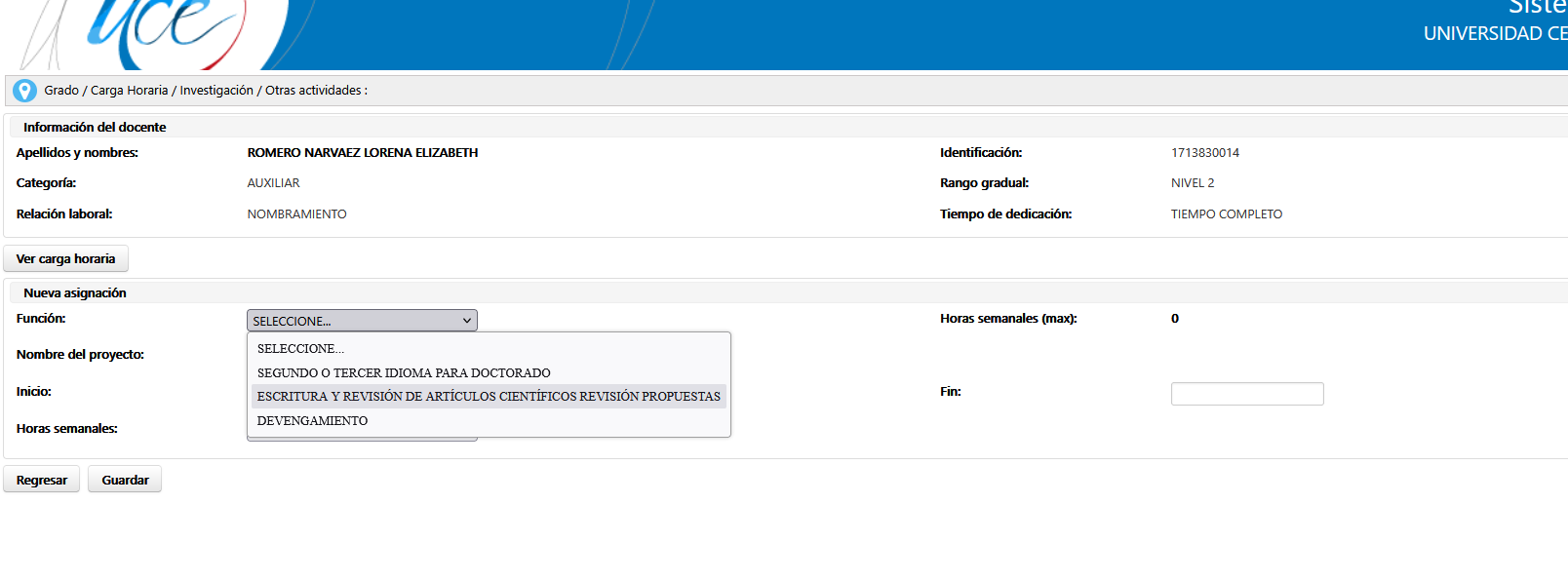Select ESCRITURA Y REVISIÓN DE ARTÍCULOS CIENTÍFICOS option
The width and height of the screenshot is (1568, 582).
[x=489, y=397]
